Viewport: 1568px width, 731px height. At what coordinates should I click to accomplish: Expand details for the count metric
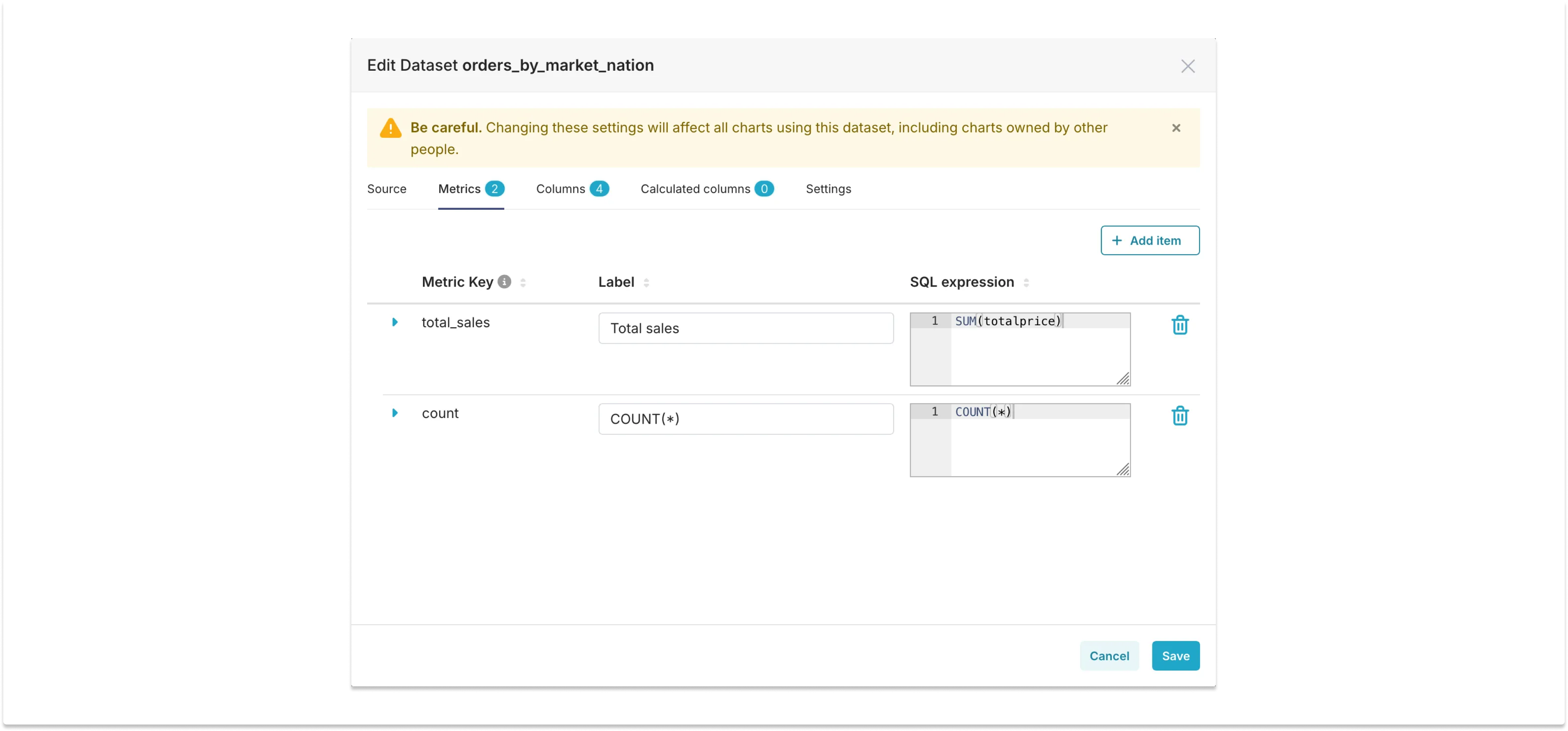396,413
